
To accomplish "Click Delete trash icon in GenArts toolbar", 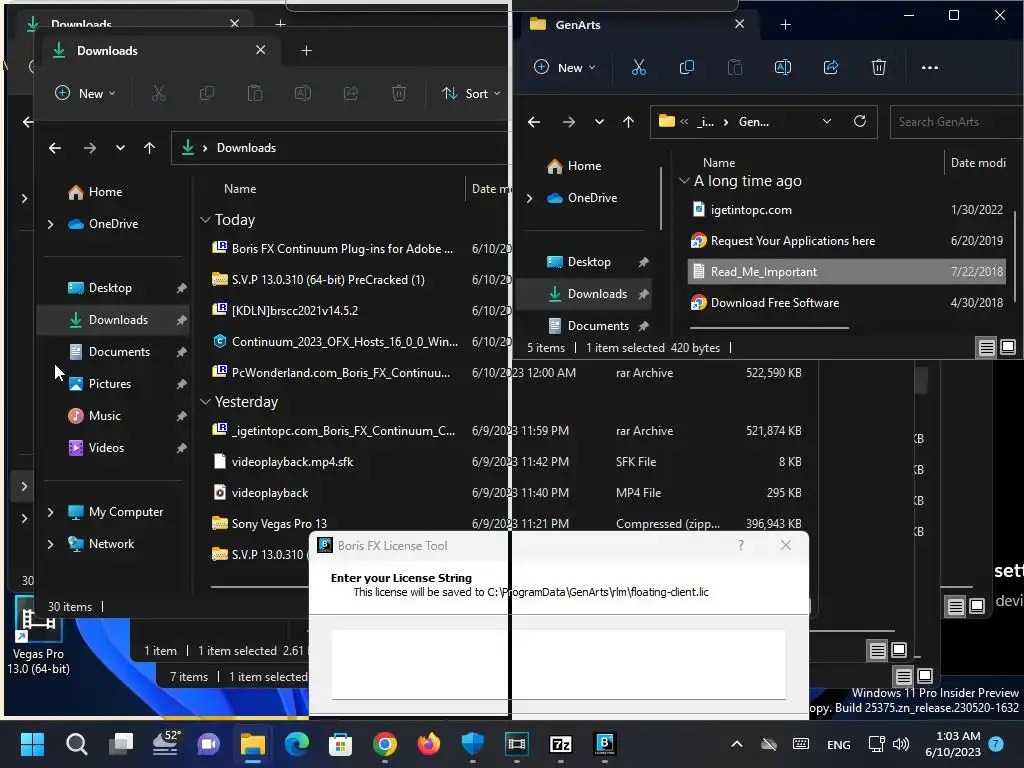I will pyautogui.click(x=879, y=67).
